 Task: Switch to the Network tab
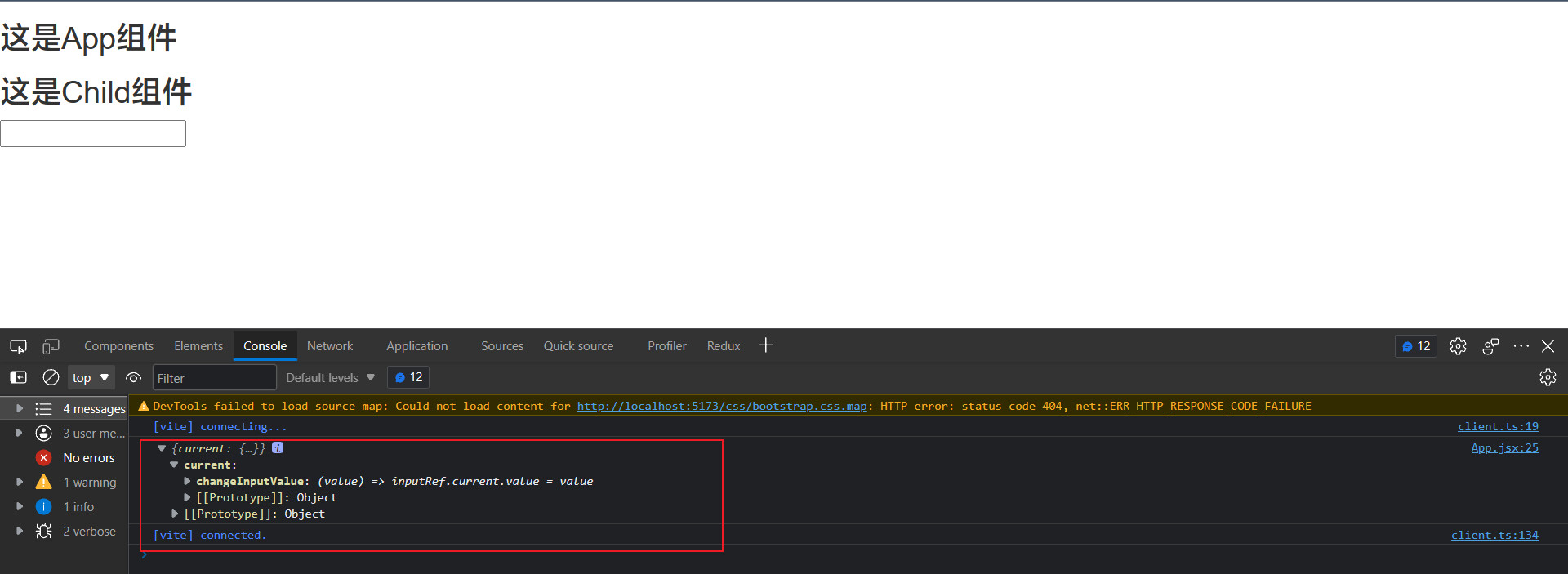click(x=330, y=346)
